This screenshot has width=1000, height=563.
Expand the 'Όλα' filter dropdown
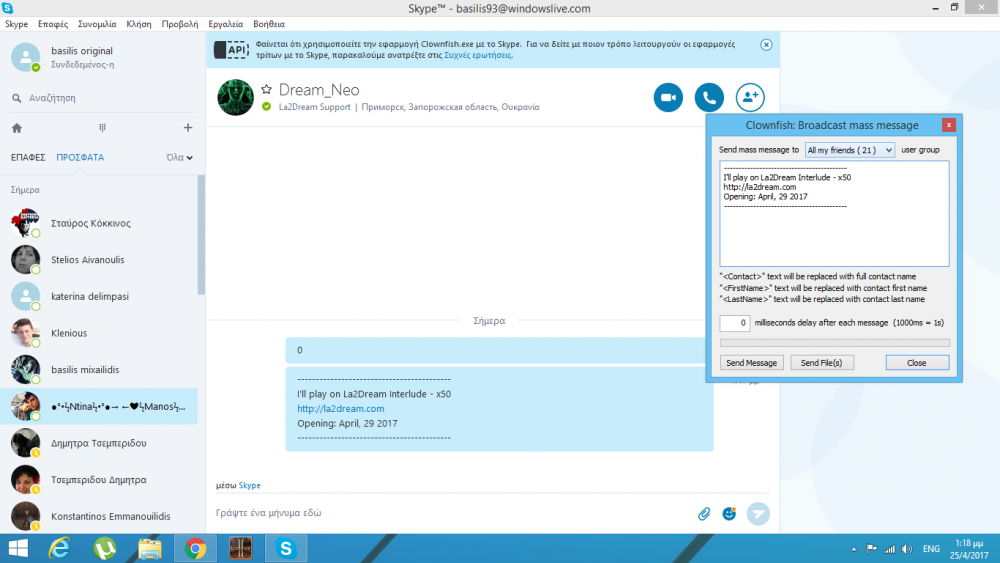click(x=179, y=157)
